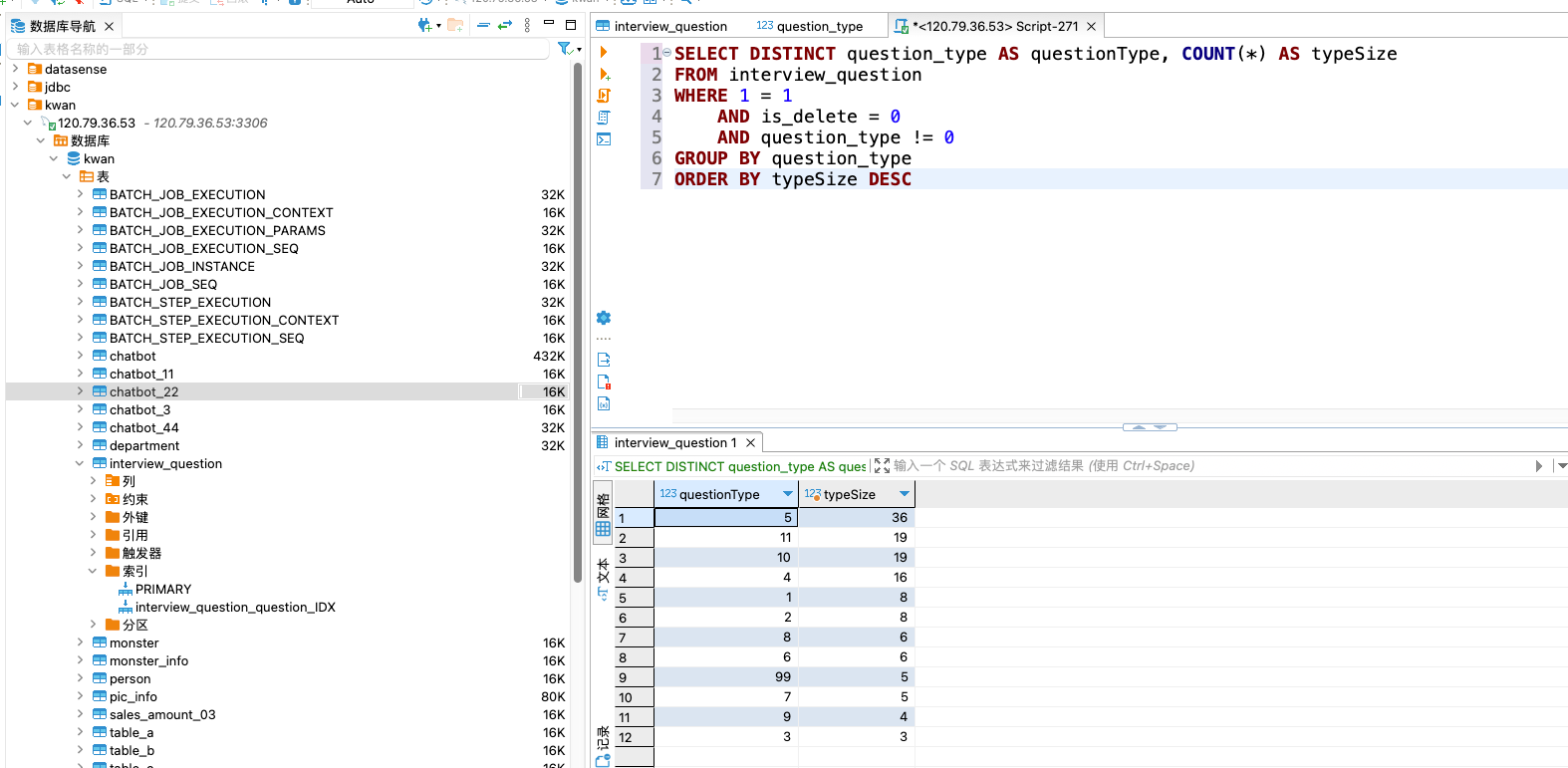
Task: Click the questionType cell with value 99
Action: click(726, 677)
